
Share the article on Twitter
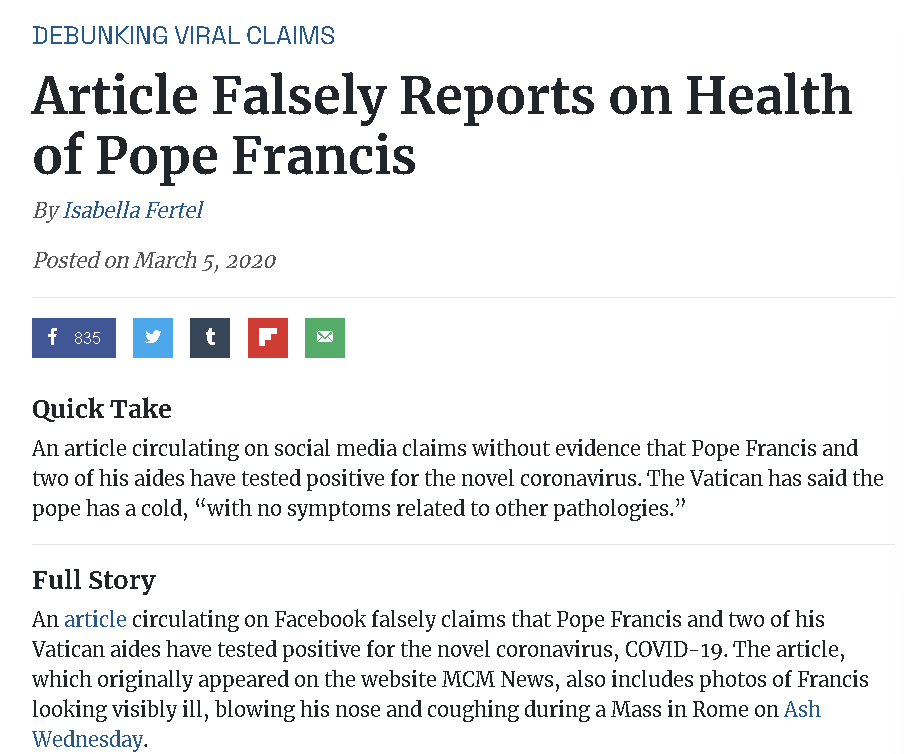click(x=153, y=338)
